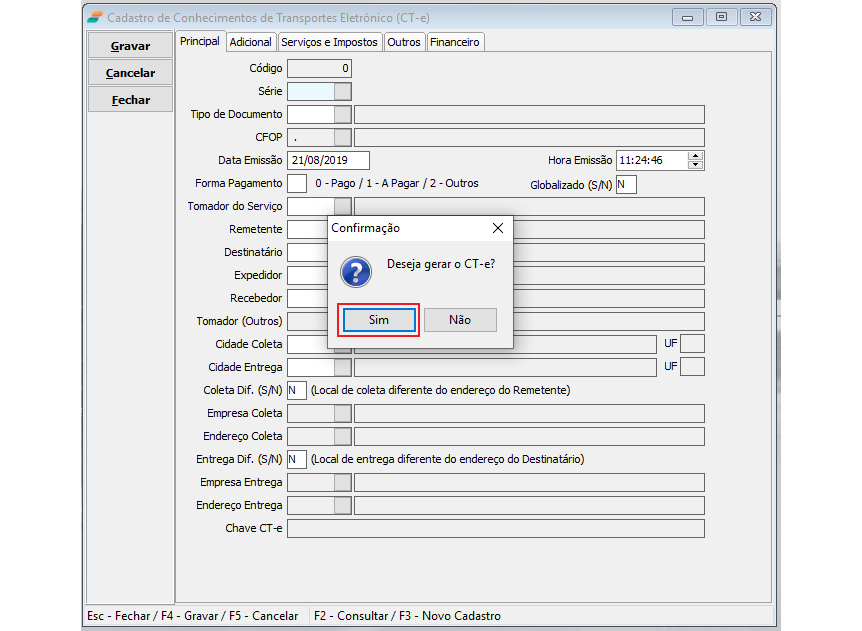Image resolution: width=862 pixels, height=631 pixels.
Task: Open the Tipo de Documento lookup button
Action: point(343,114)
